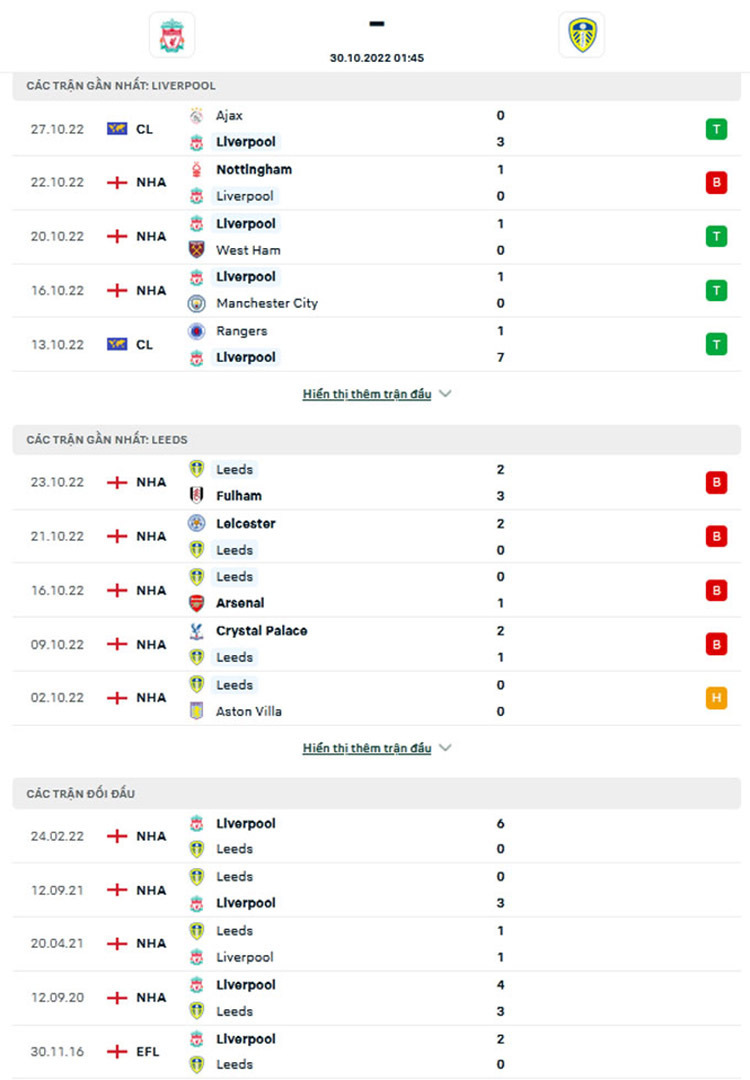Select the 'Các trận đối đầu' section header
Image resolution: width=750 pixels, height=1080 pixels.
(x=81, y=794)
